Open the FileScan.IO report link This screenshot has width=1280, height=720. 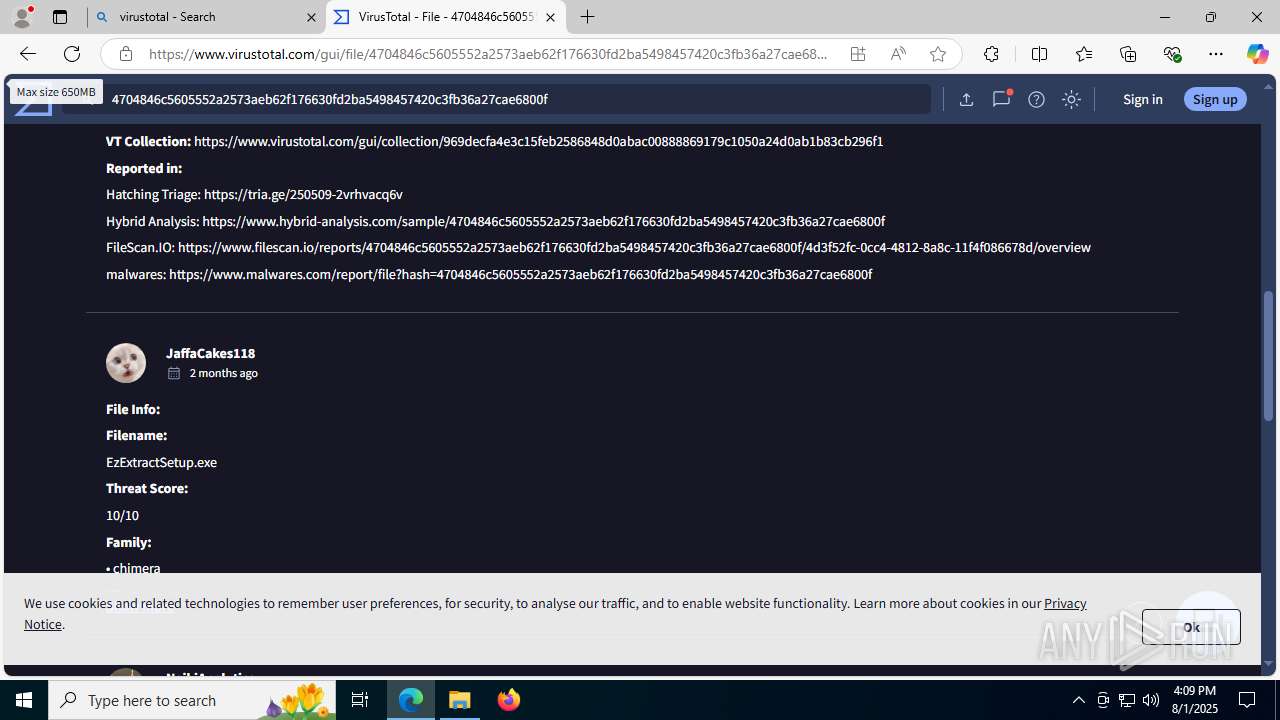coord(634,247)
